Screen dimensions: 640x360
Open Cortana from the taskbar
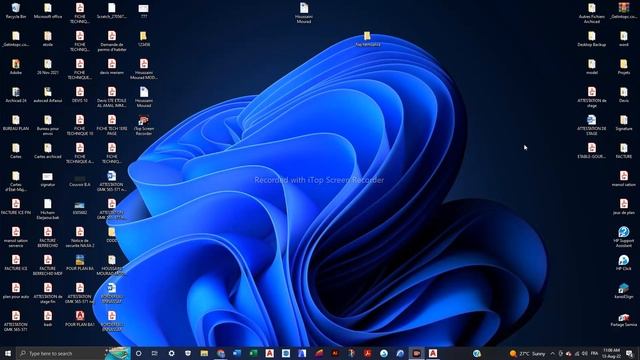point(138,353)
